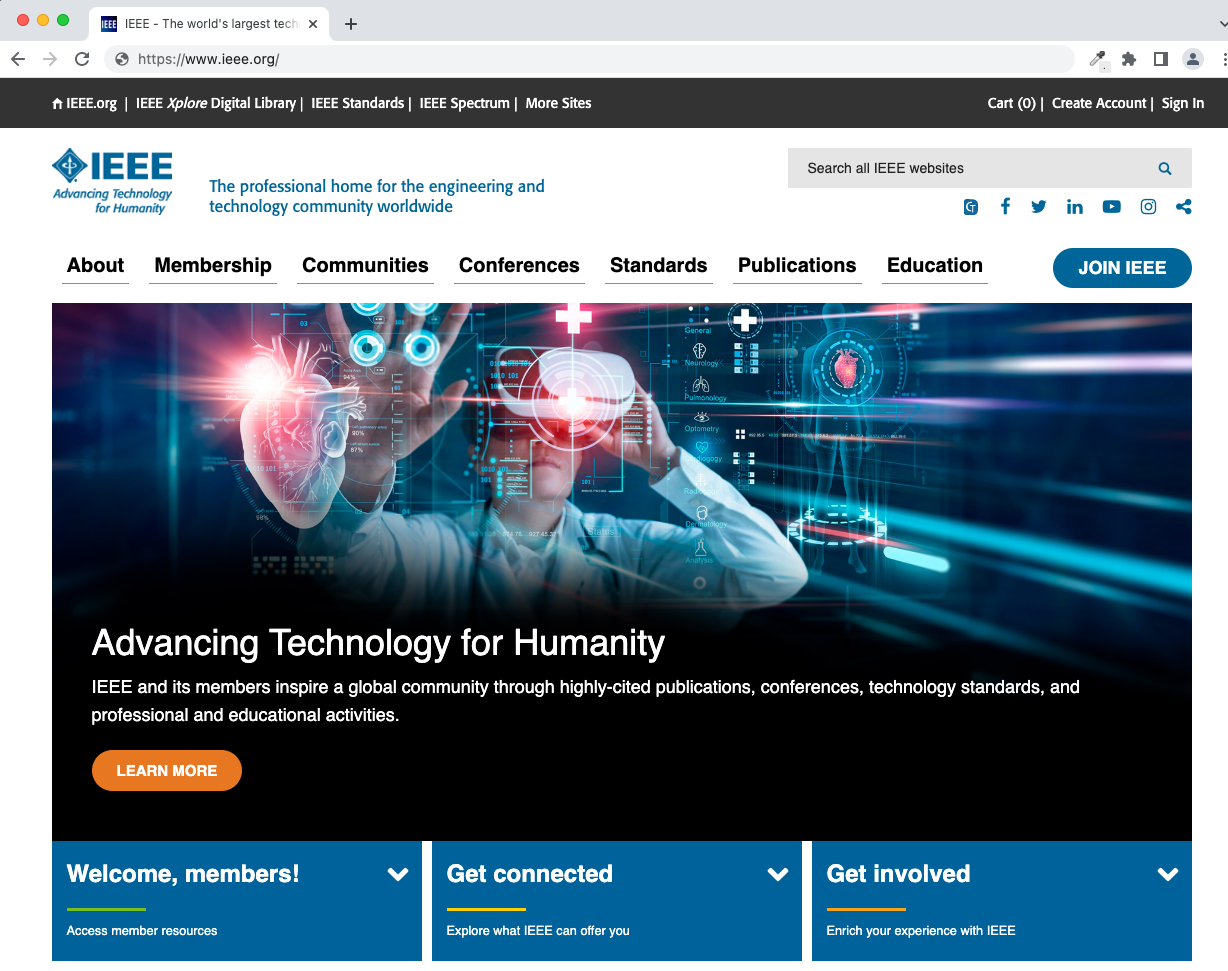Expand the Welcome, members! panel
Image resolution: width=1228 pixels, height=971 pixels.
coord(398,874)
